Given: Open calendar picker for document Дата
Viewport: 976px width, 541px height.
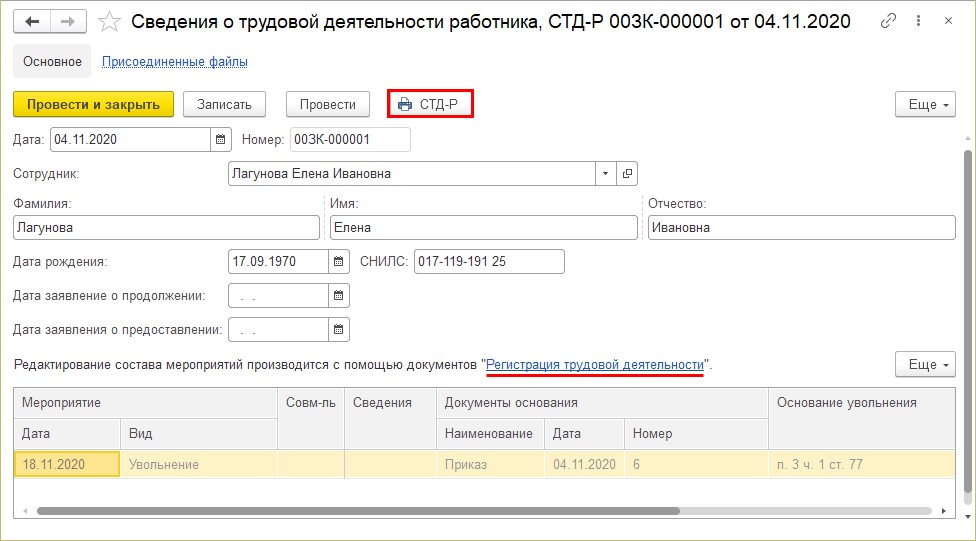Looking at the screenshot, I should (x=221, y=139).
